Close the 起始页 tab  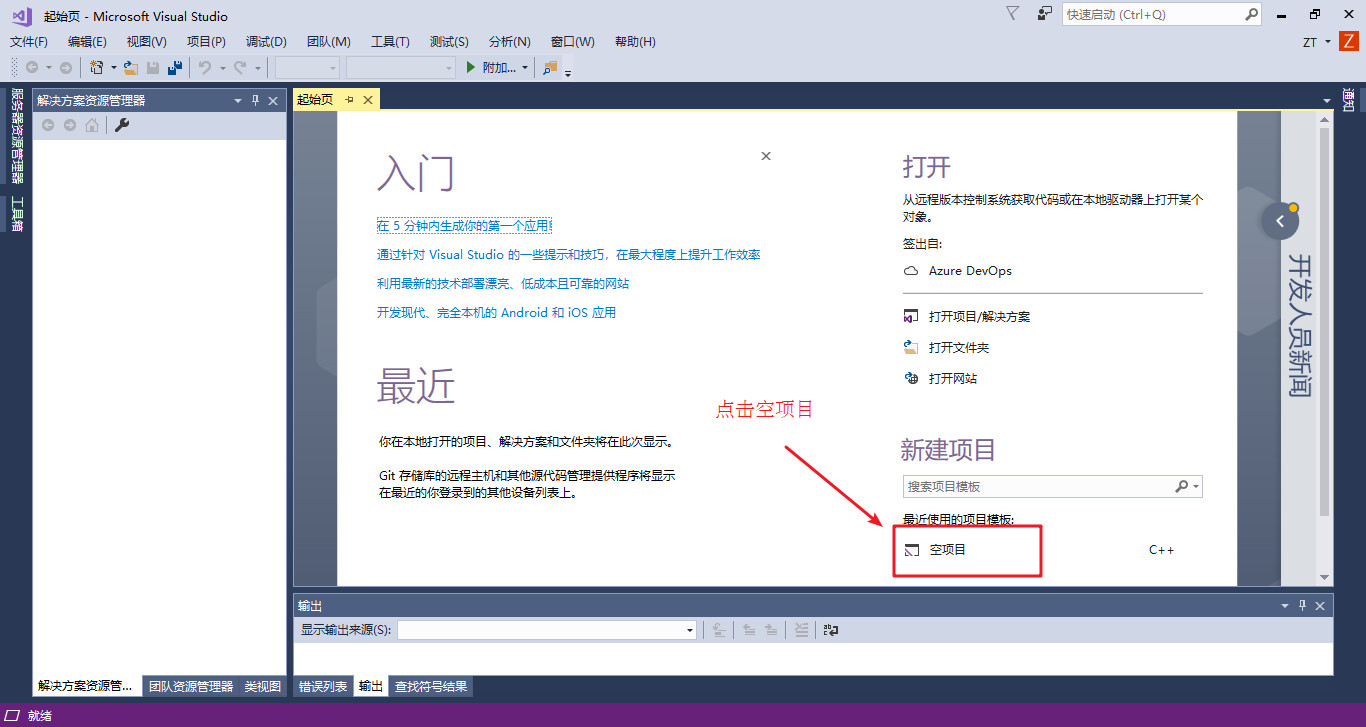(368, 100)
